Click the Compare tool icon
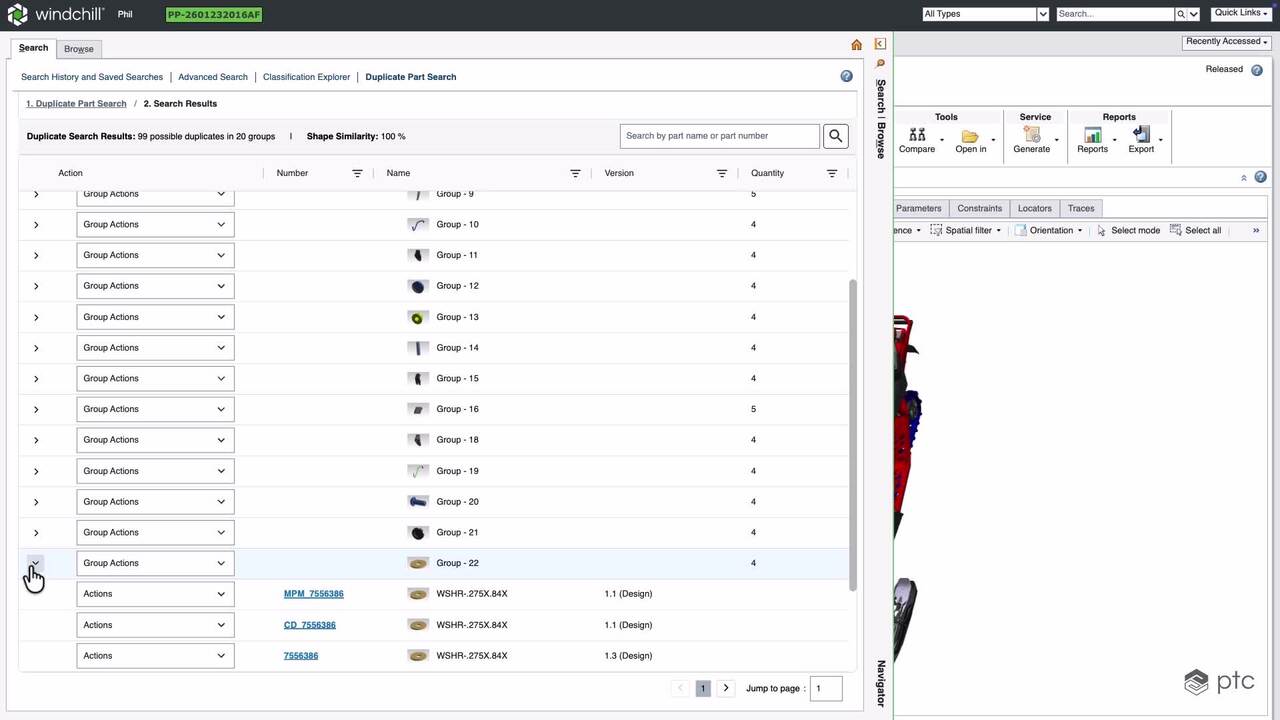1280x720 pixels. tap(916, 136)
